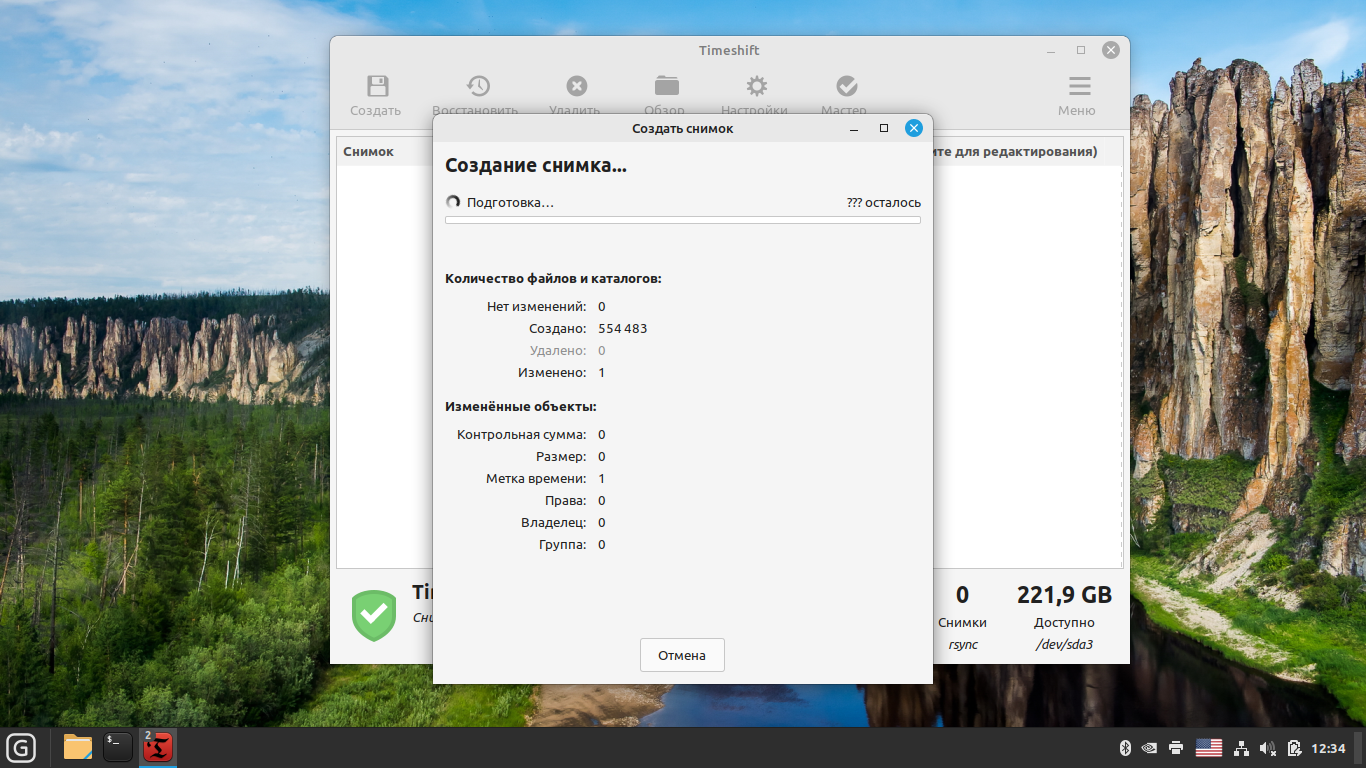Click the Восстановить restore toolbar icon

coord(477,87)
